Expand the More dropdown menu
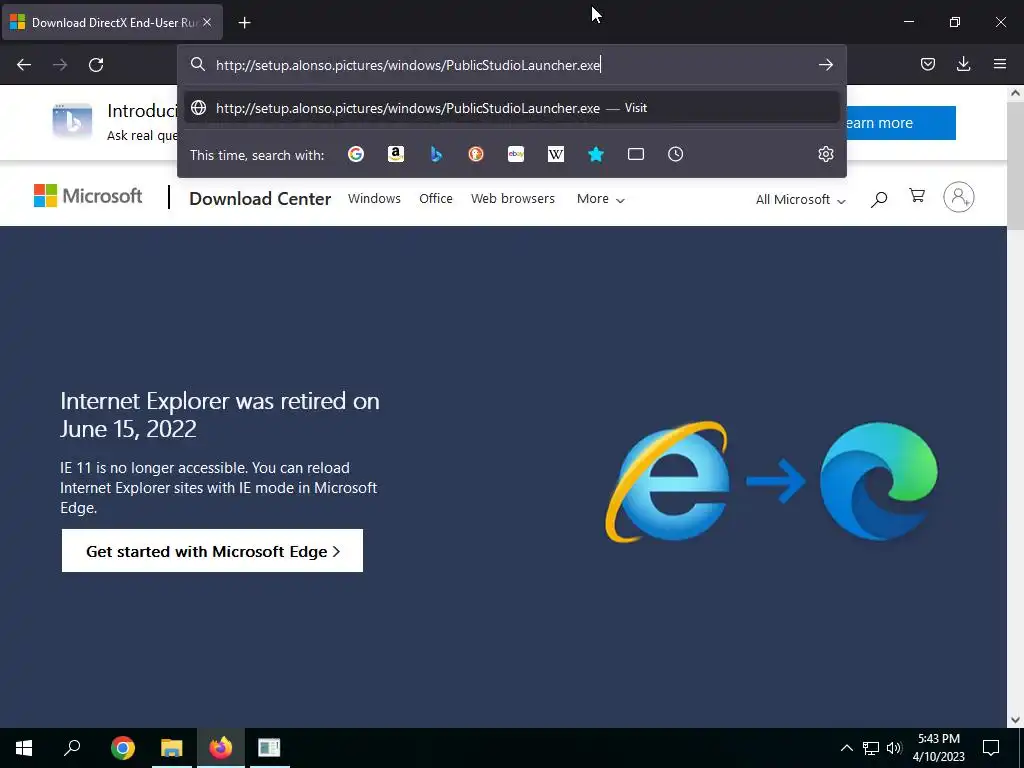This screenshot has height=768, width=1024. click(600, 199)
